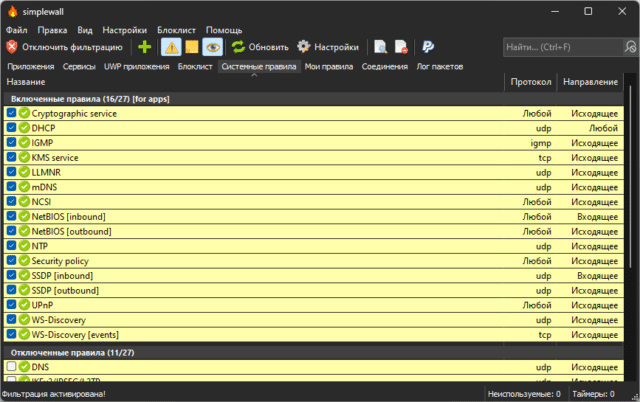
Task: Uncheck the WS-Discovery rule checkbox
Action: (11, 320)
